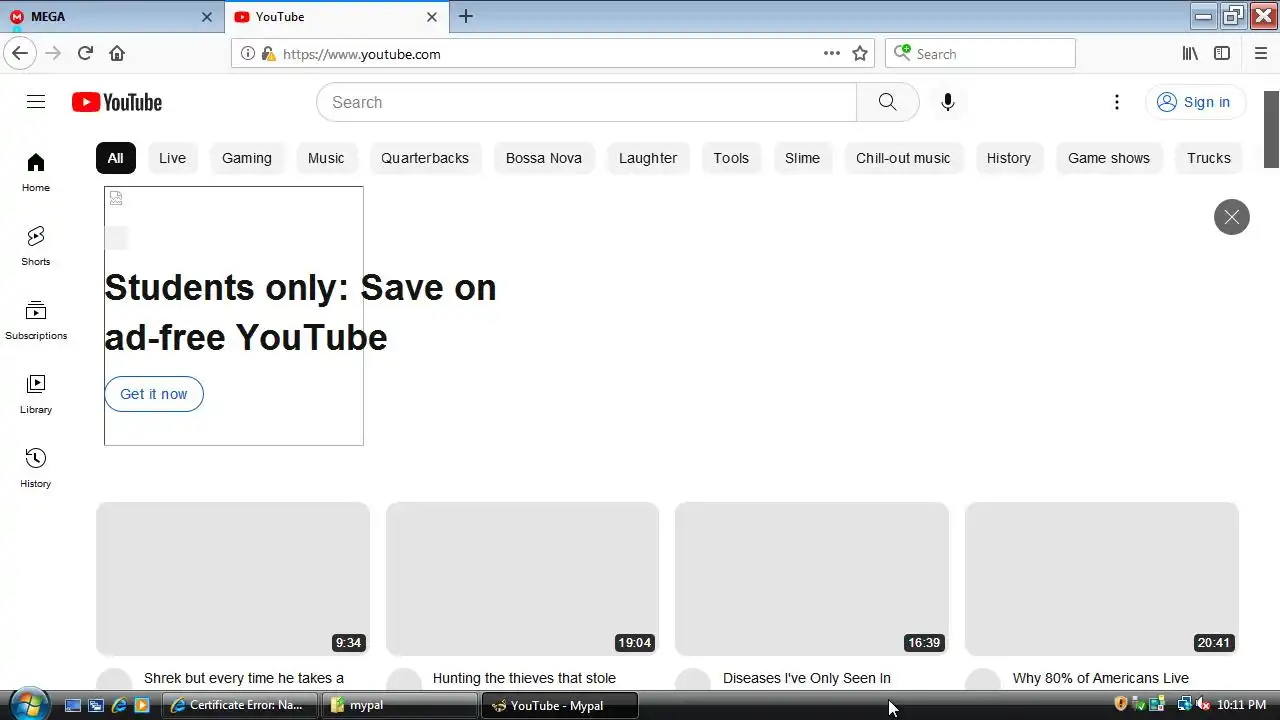Select the Bossa Nova filter chip
This screenshot has width=1280, height=720.
[x=544, y=158]
